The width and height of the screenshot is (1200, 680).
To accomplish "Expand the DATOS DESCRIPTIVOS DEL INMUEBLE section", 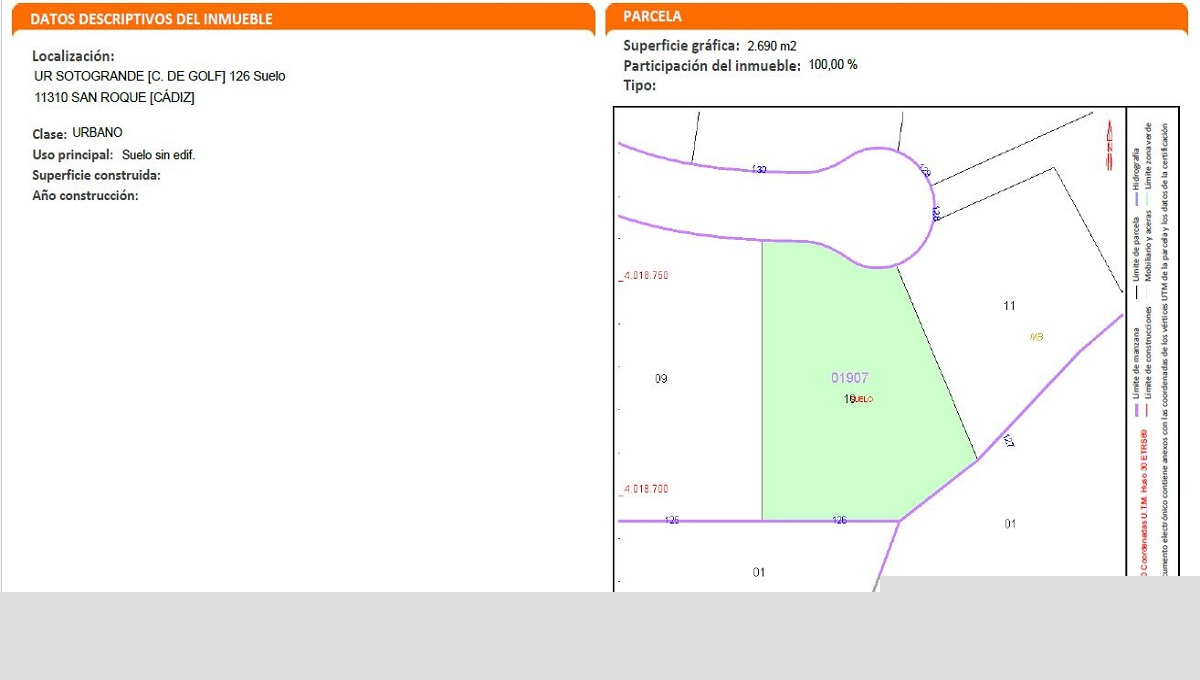I will [x=150, y=17].
